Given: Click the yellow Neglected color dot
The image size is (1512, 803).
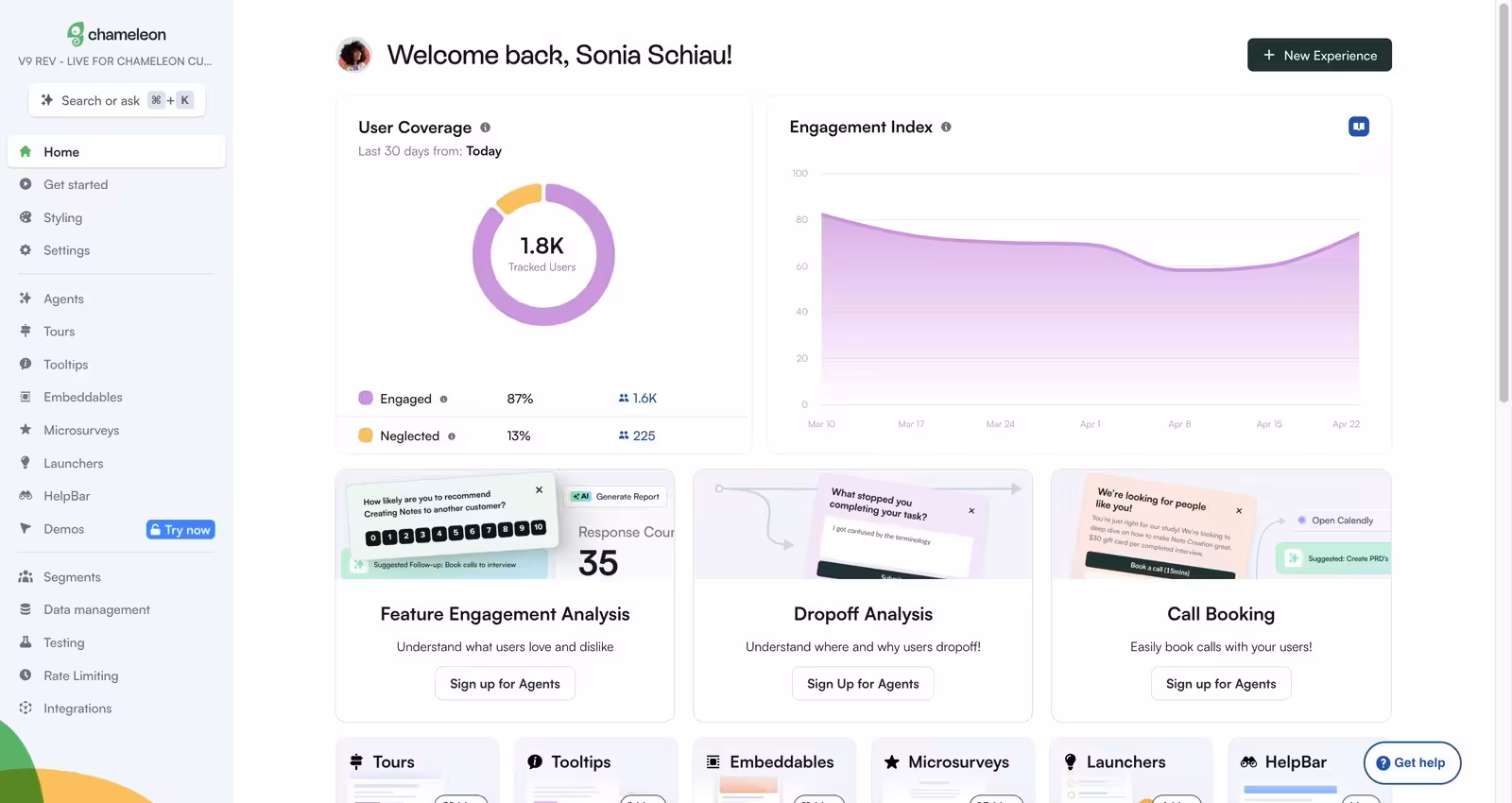Looking at the screenshot, I should [366, 436].
